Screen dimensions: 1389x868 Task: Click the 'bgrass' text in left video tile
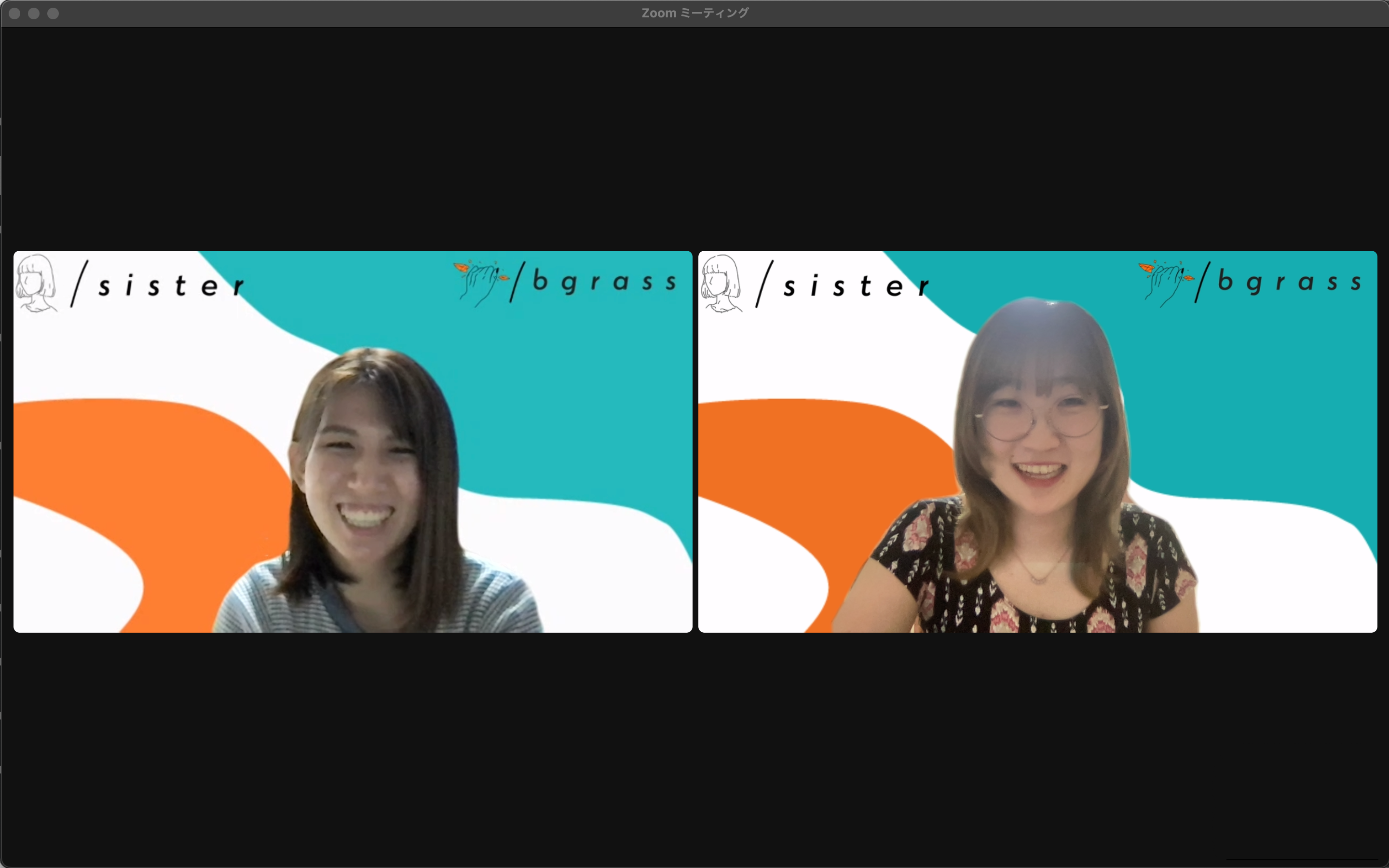(x=604, y=282)
